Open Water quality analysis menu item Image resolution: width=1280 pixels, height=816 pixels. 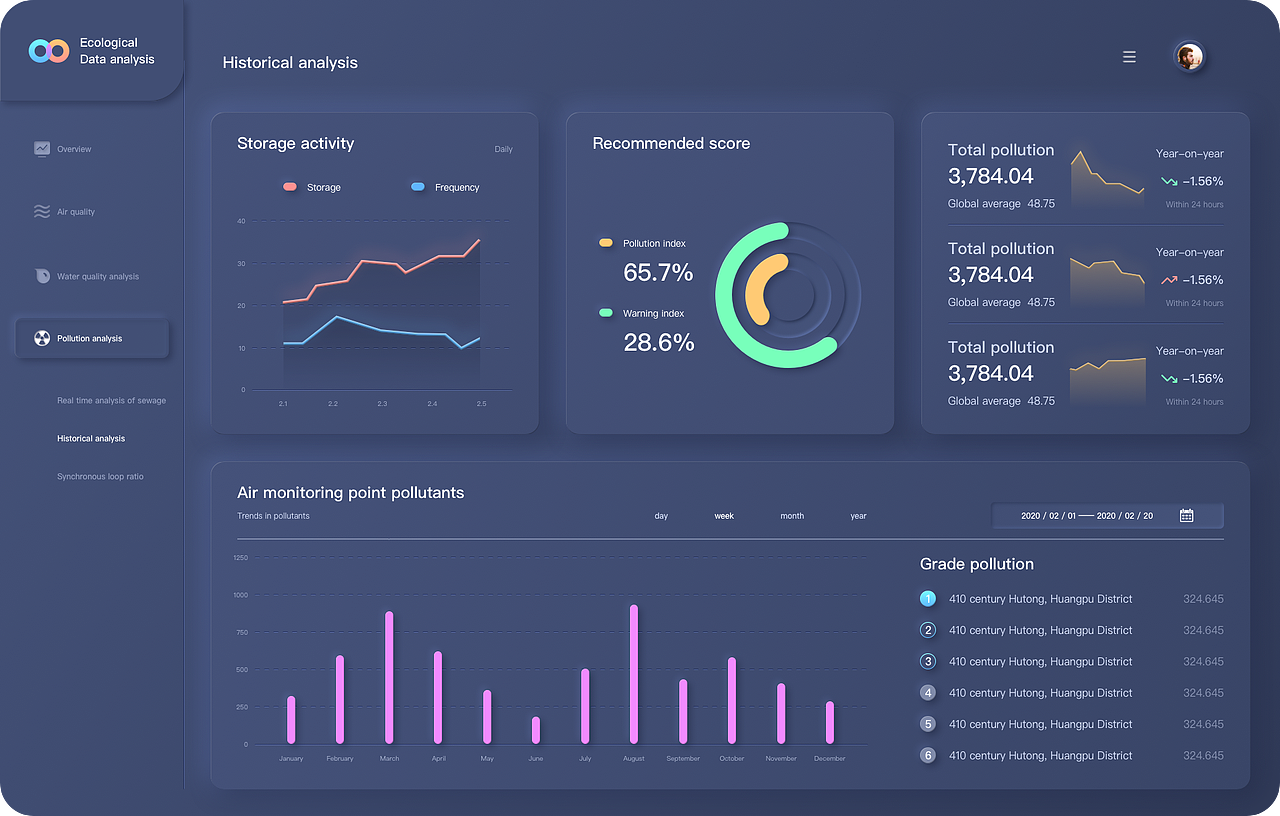[98, 277]
